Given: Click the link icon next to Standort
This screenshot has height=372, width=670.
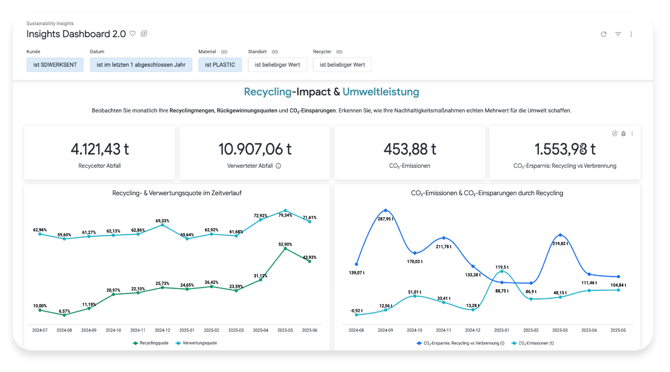Looking at the screenshot, I should click(275, 52).
